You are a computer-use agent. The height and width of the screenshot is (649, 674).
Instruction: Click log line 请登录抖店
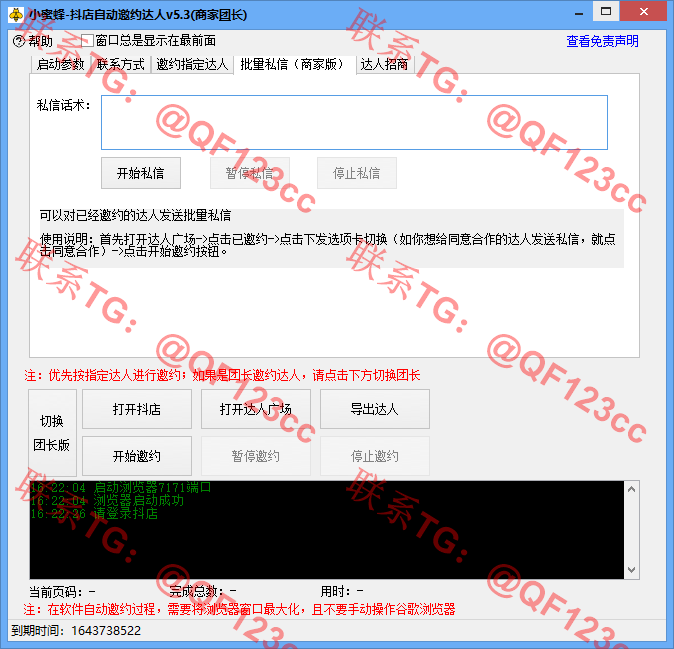tap(94, 513)
